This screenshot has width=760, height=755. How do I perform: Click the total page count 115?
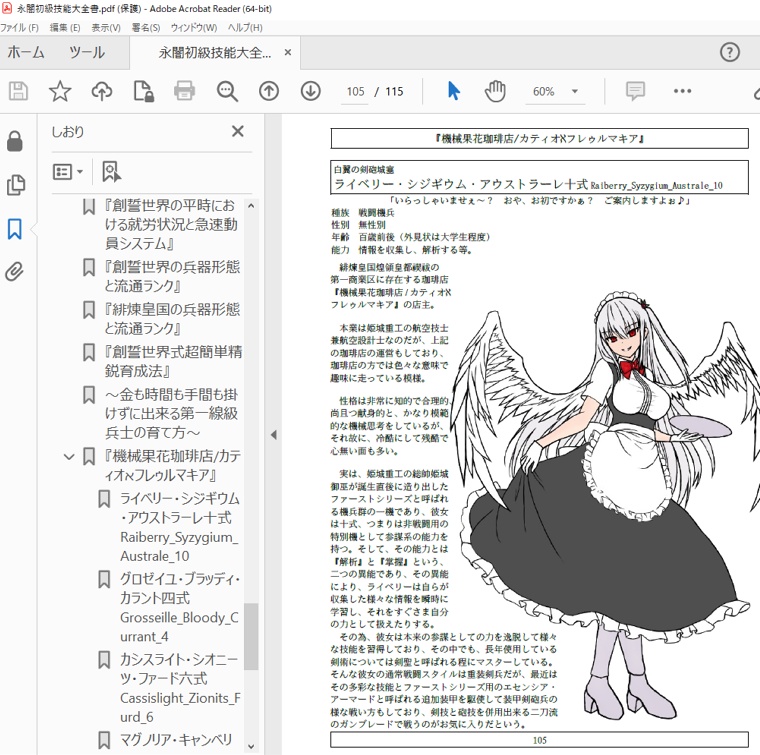click(x=395, y=92)
